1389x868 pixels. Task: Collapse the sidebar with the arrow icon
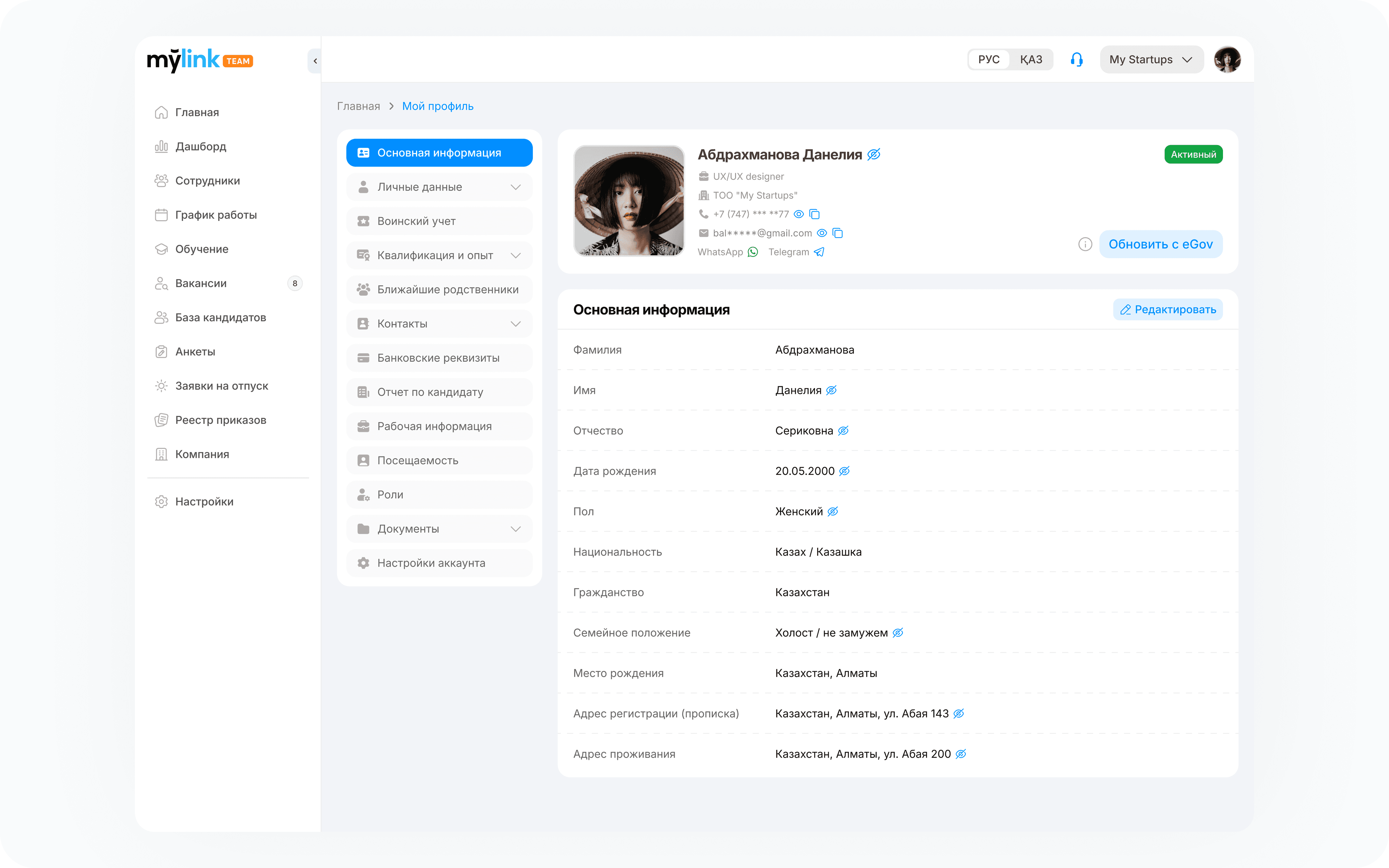[315, 61]
